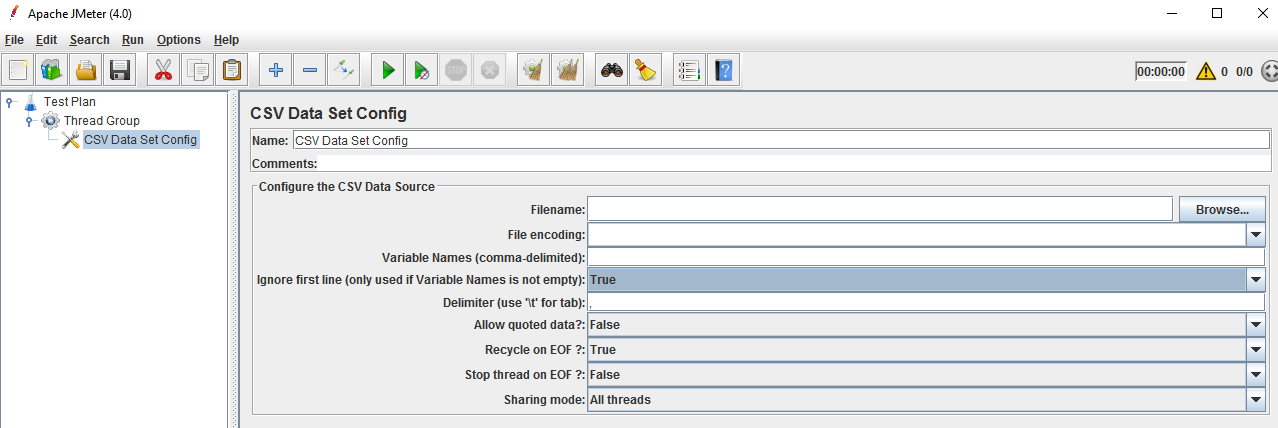Open Help with the question mark icon
Viewport: 1278px width, 428px height.
(x=723, y=71)
